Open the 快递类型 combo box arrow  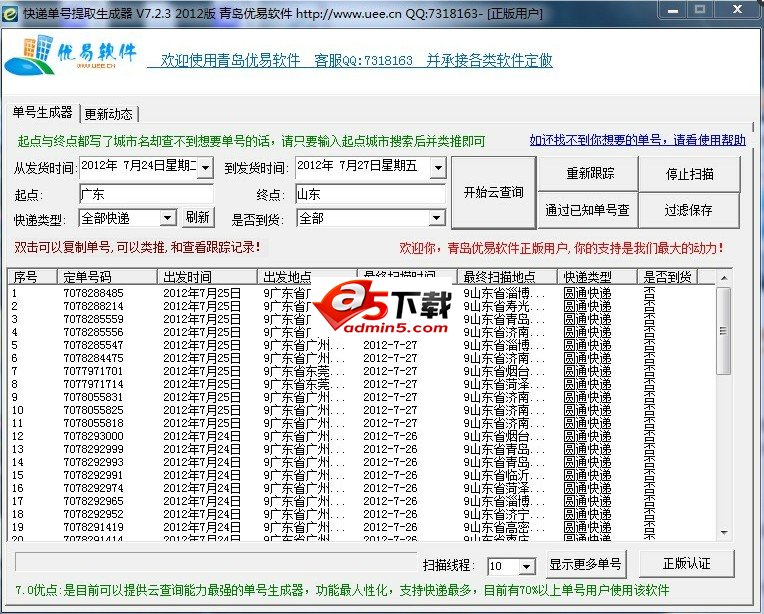(x=168, y=217)
